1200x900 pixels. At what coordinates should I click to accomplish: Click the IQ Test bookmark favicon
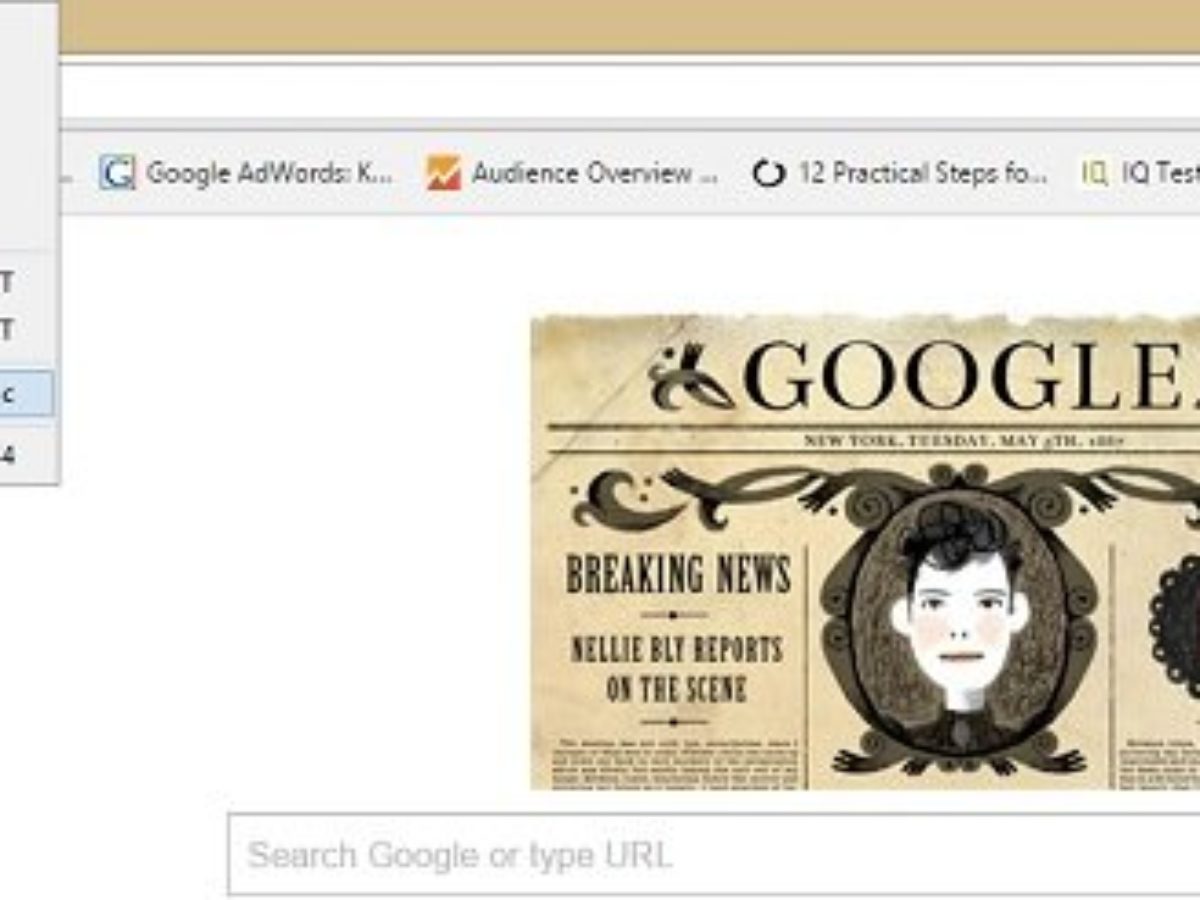pyautogui.click(x=1094, y=174)
